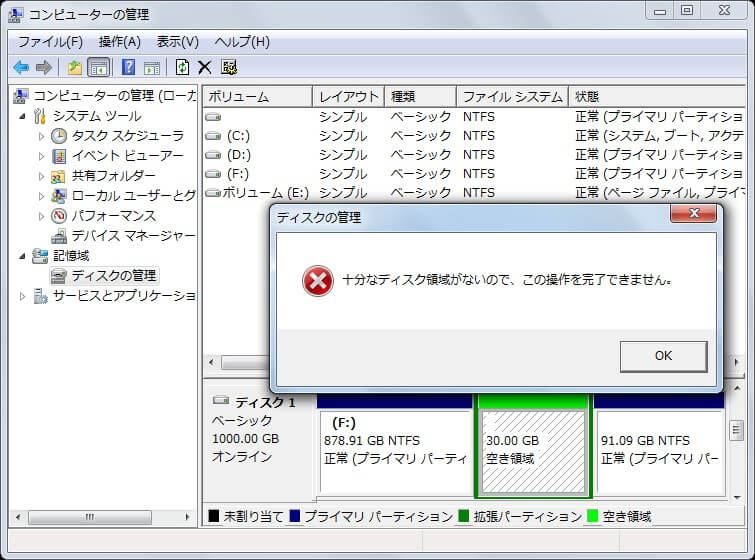Screen dimensions: 755x560
Task: Click the disk view scroll down arrow
Action: 736,497
